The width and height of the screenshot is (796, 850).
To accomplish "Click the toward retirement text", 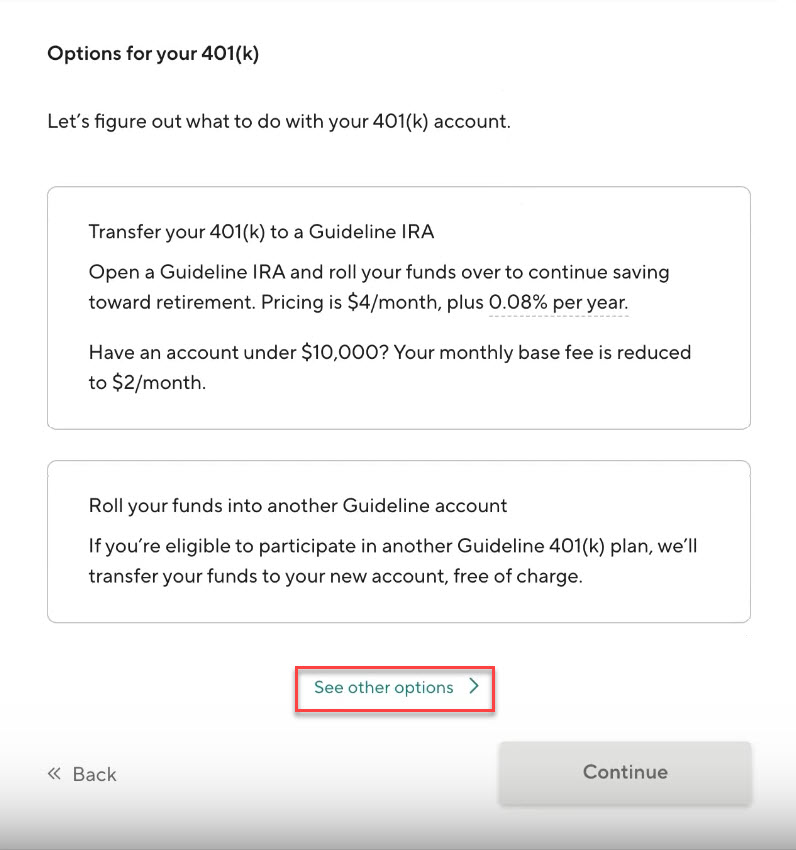I will [161, 302].
